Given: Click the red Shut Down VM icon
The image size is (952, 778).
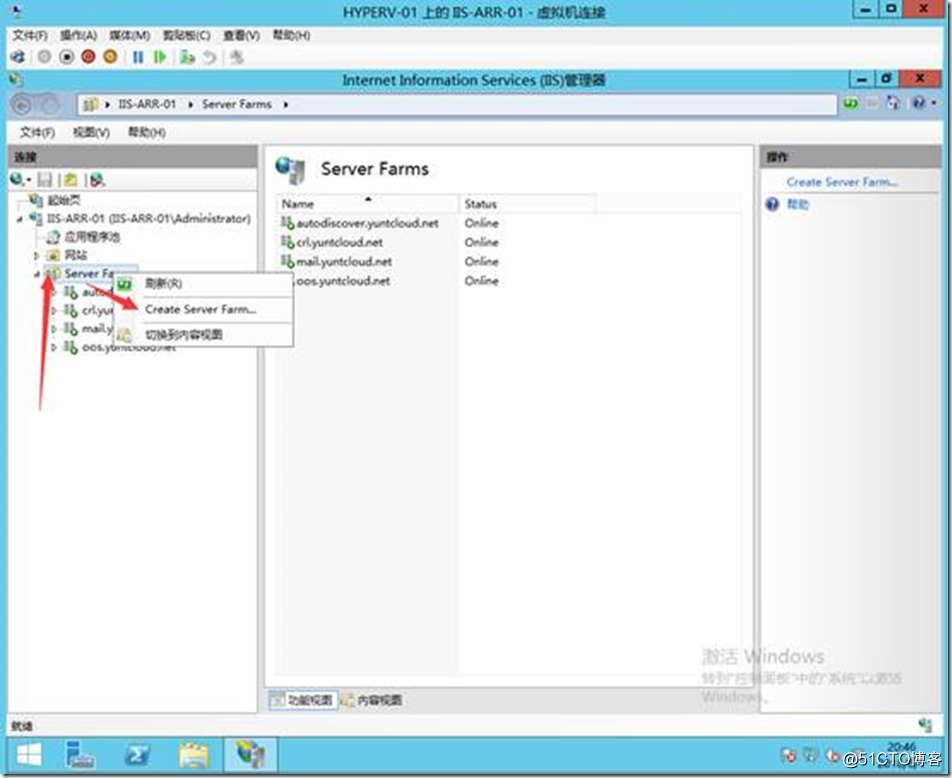Looking at the screenshot, I should [x=88, y=57].
